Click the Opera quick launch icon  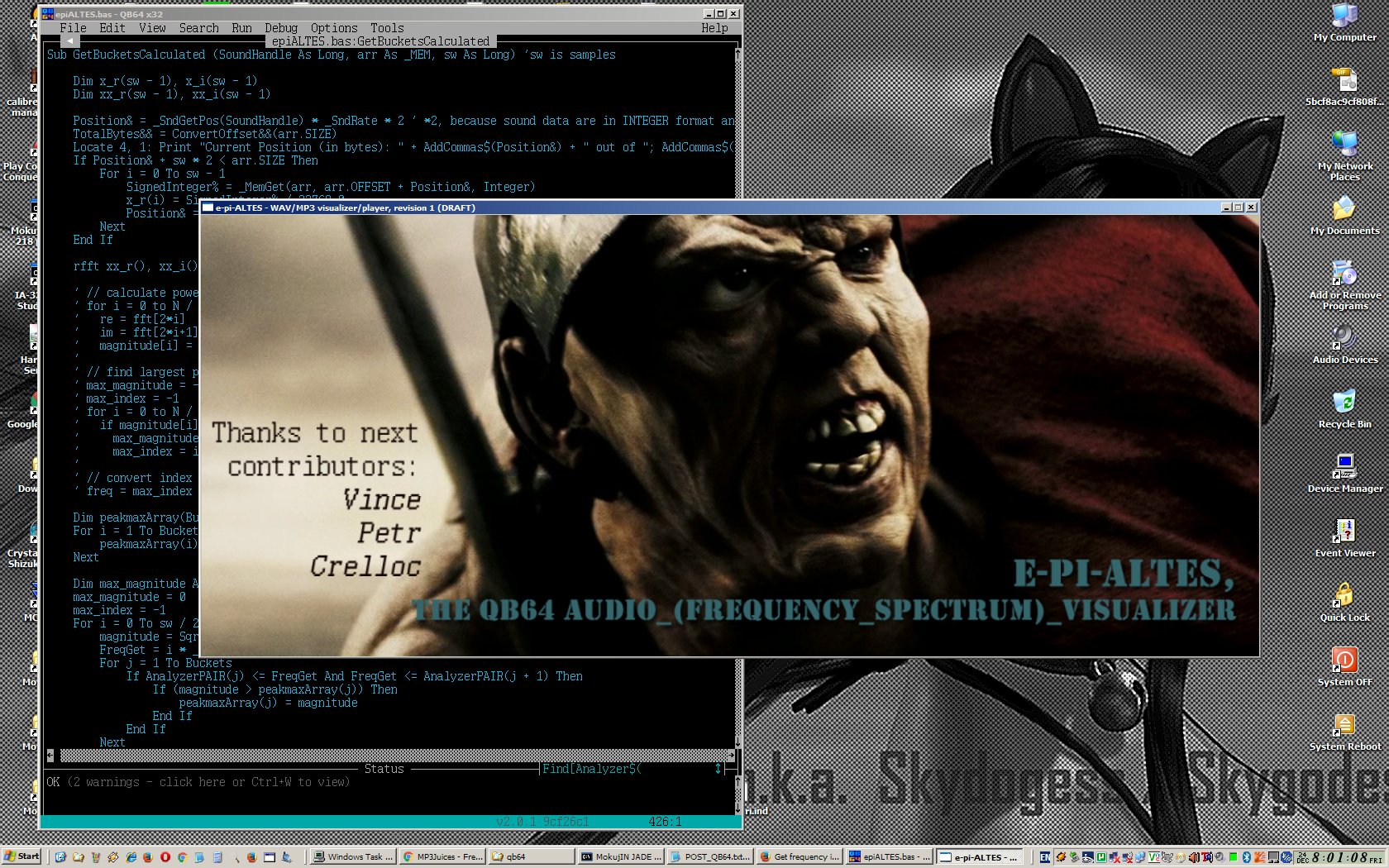pos(165,857)
